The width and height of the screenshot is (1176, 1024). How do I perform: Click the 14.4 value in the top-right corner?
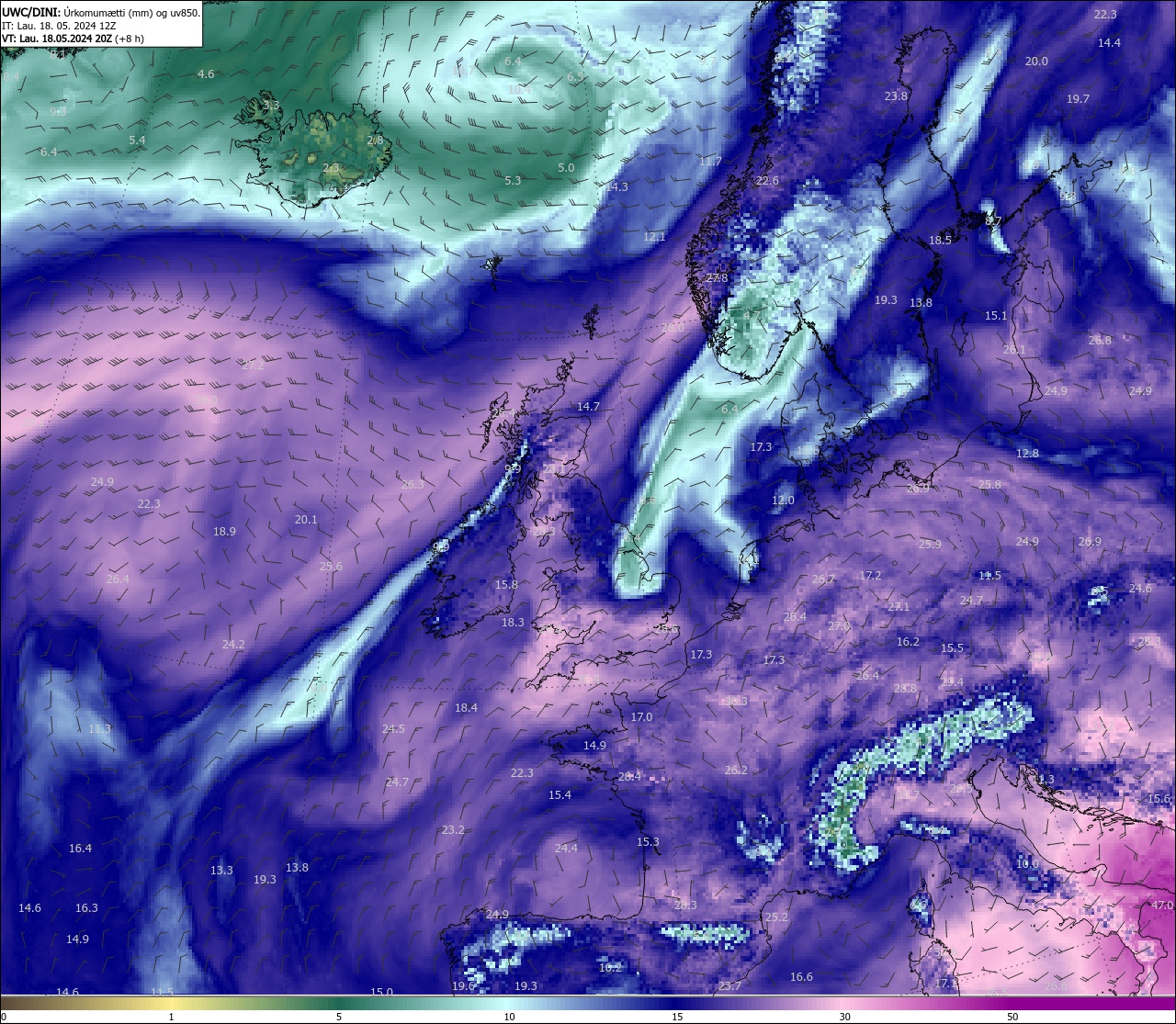point(1109,42)
